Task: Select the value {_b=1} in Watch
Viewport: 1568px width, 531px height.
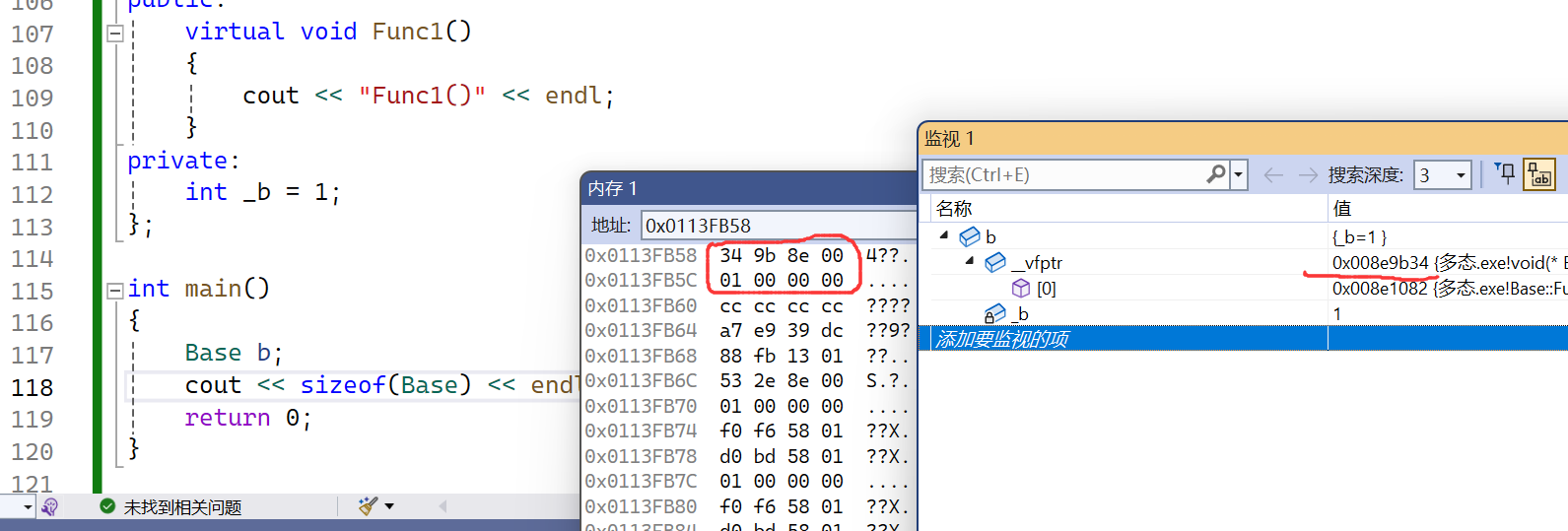Action: point(1359,236)
